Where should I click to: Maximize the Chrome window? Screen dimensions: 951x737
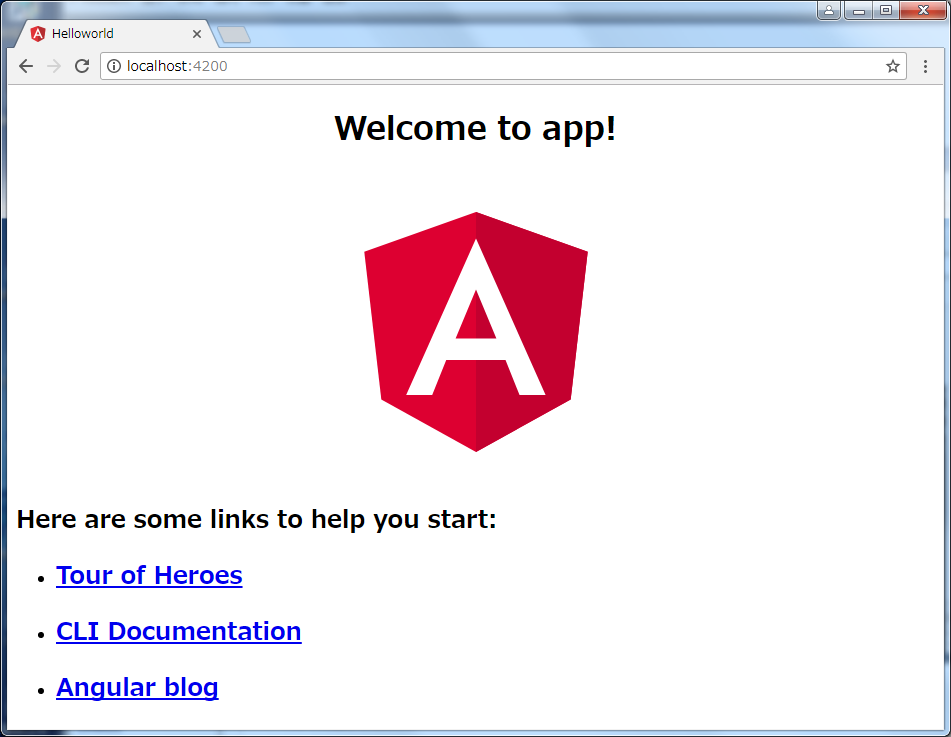point(886,10)
